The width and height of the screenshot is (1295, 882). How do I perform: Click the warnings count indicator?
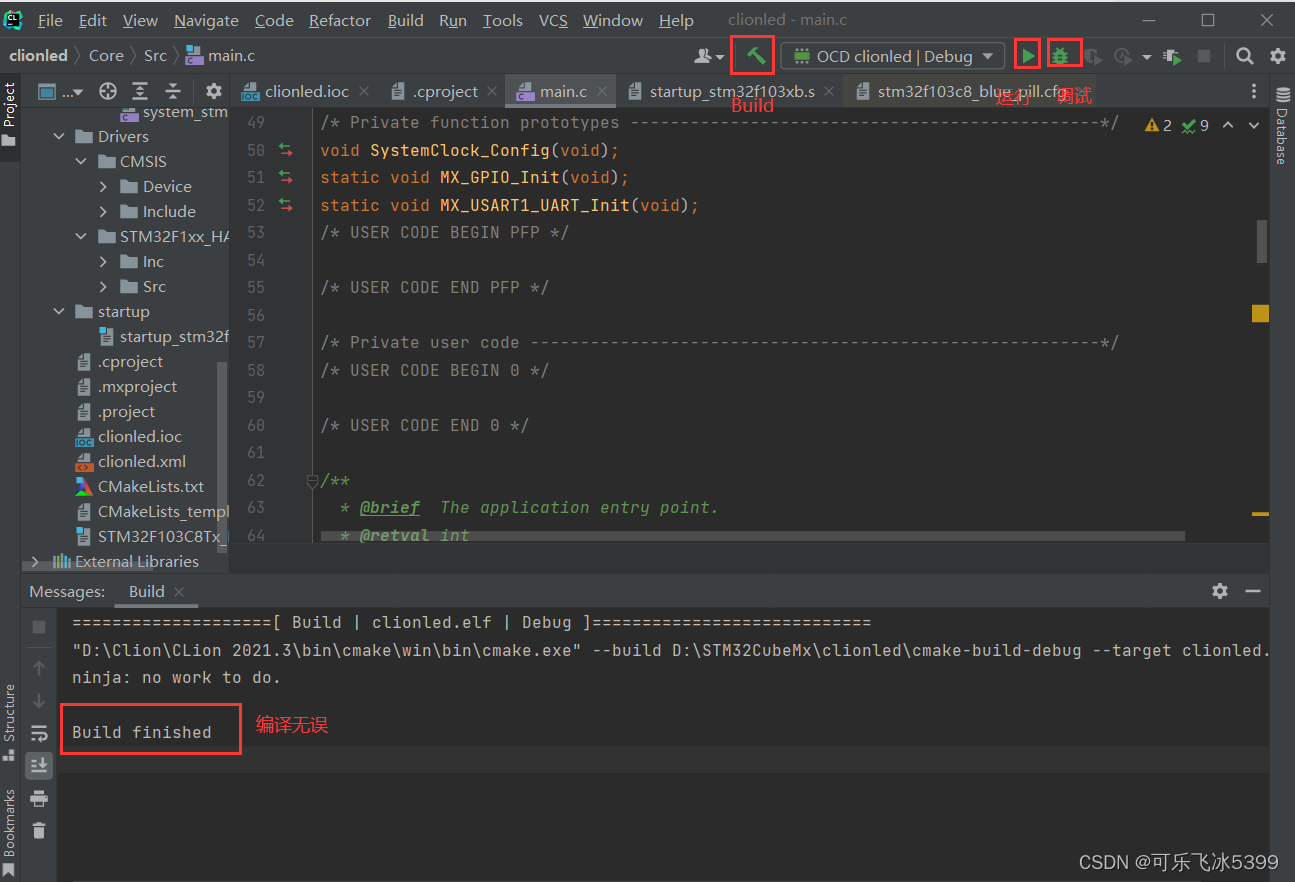point(1159,125)
